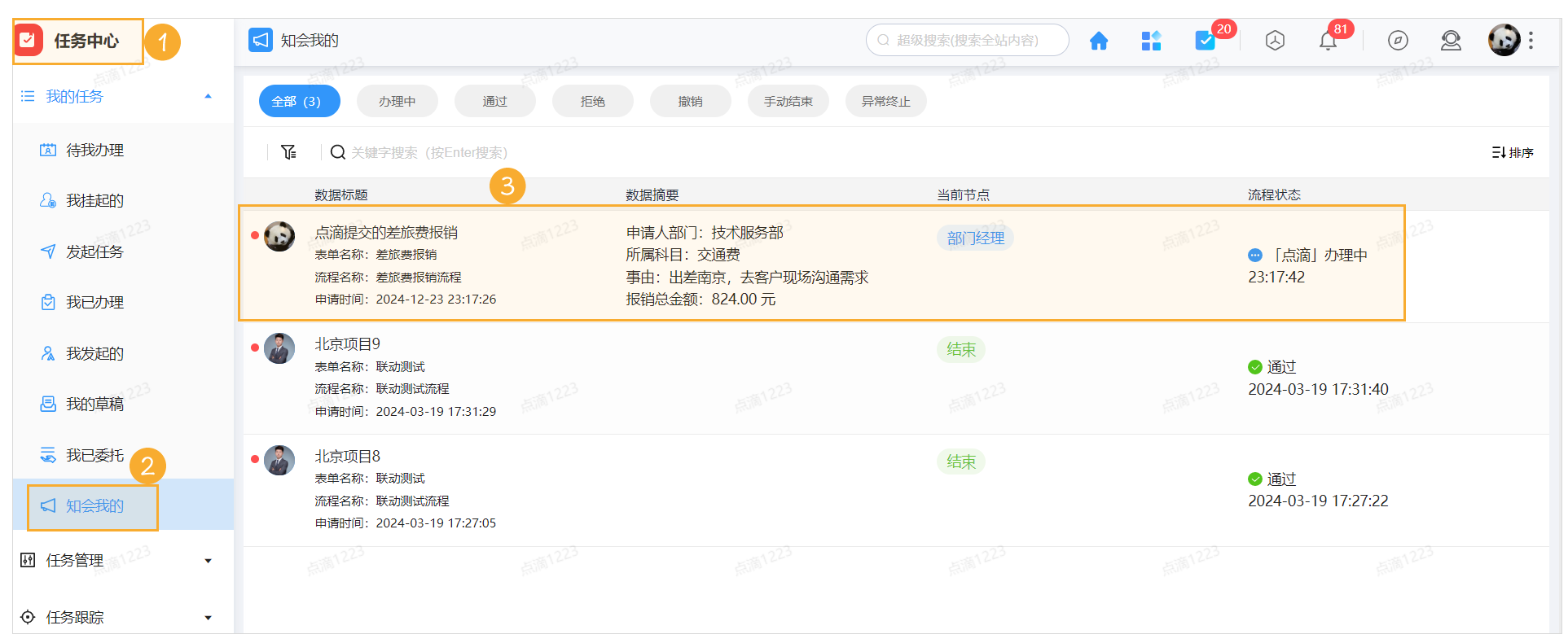Click 通过 status in 北京项目8 row
This screenshot has height=643, width=1568.
[1281, 479]
